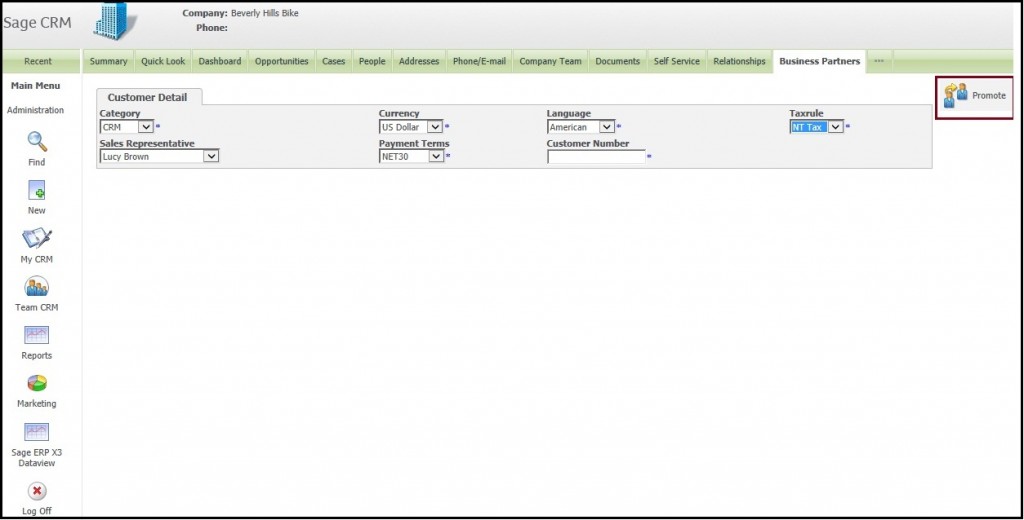Click the Beverly Hills Bike company name
Screen dimensions: 1024x520
[264, 13]
